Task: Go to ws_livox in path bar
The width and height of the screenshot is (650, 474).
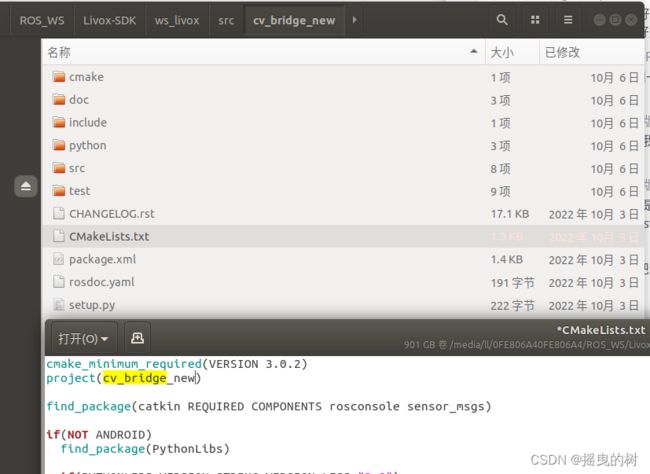Action: [x=177, y=20]
